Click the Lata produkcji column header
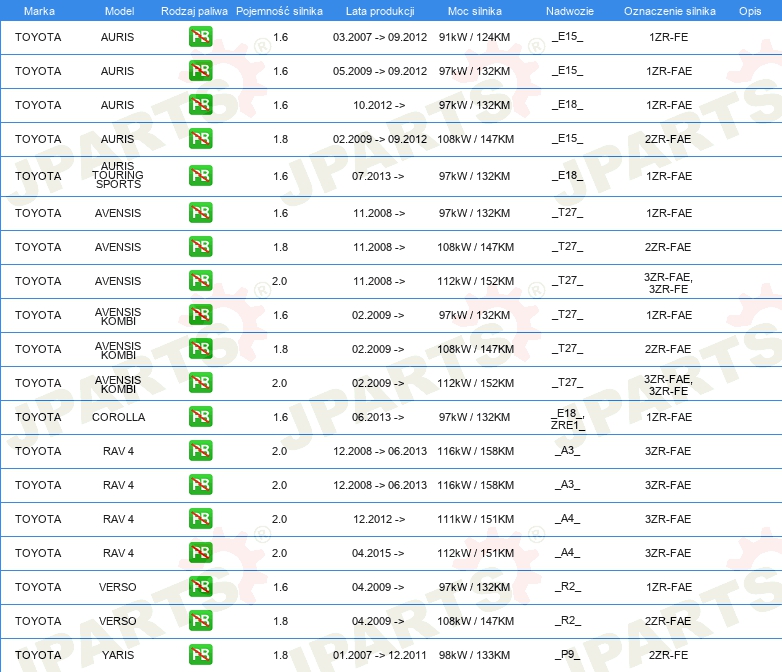782x672 pixels. (x=380, y=11)
